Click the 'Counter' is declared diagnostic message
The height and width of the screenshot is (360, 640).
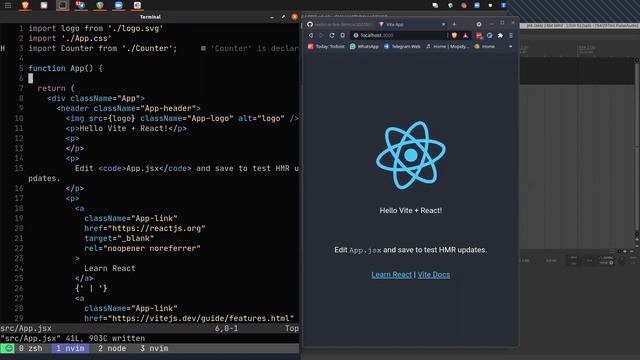(x=250, y=49)
